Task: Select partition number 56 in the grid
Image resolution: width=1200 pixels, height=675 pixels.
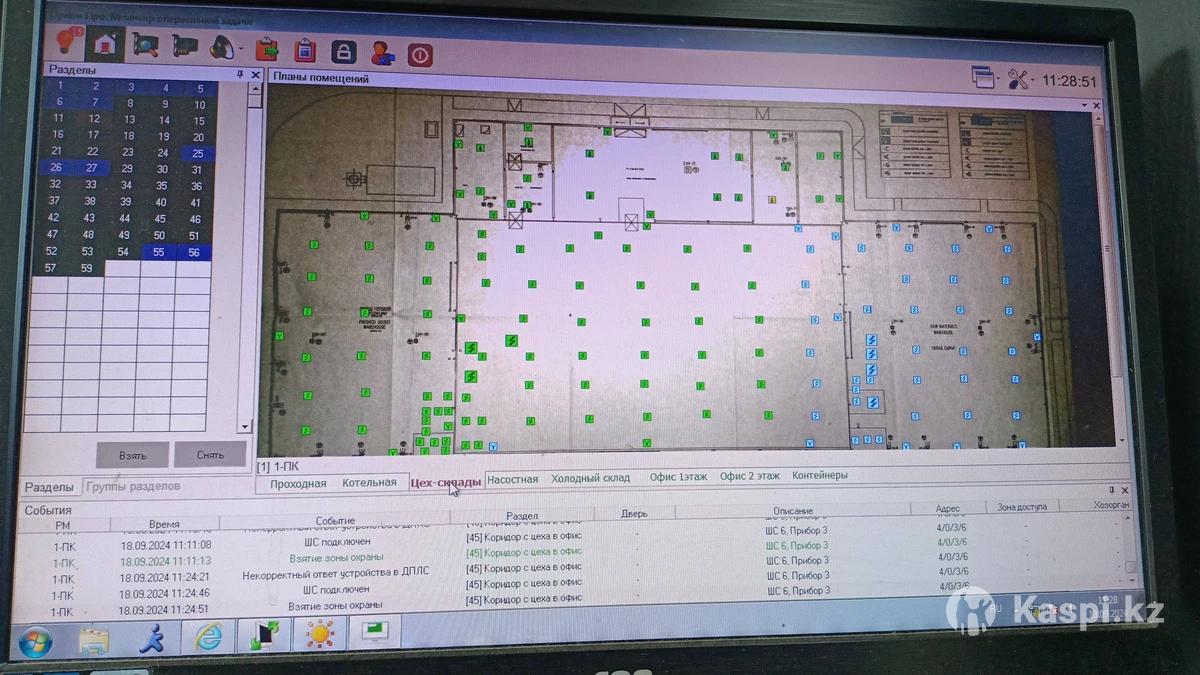Action: tap(194, 252)
